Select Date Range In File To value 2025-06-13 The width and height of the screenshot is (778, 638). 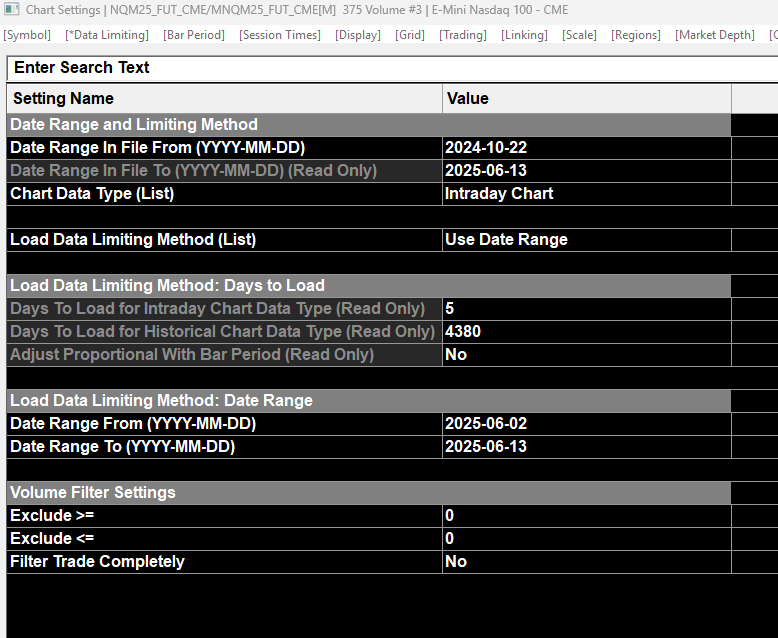(x=586, y=171)
